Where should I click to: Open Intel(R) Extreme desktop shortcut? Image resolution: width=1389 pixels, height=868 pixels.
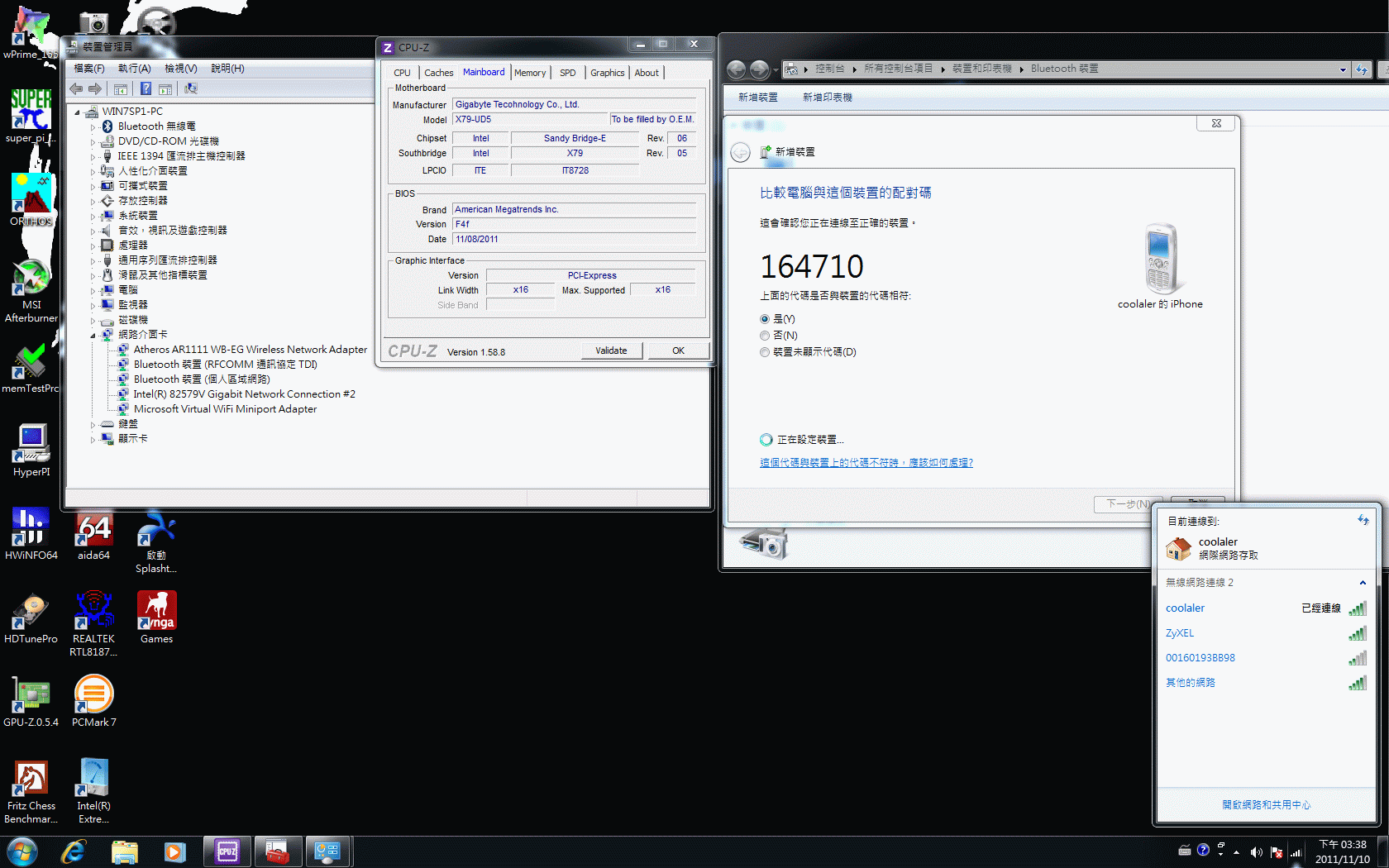click(93, 792)
